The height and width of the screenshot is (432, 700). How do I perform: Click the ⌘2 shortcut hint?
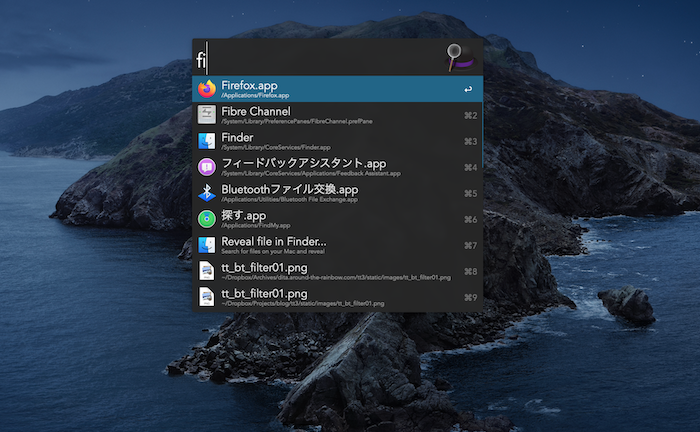[471, 116]
